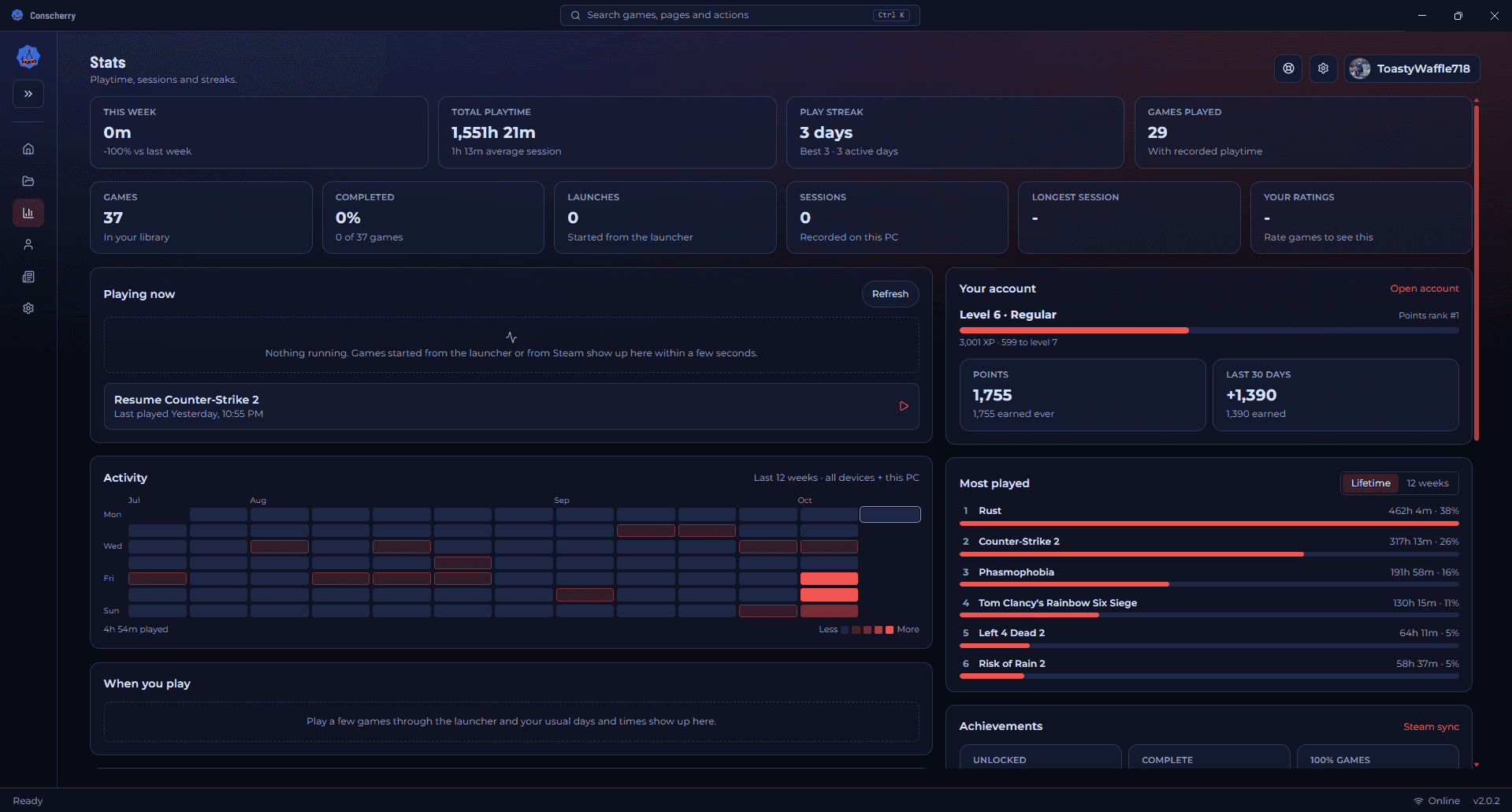Click the Refresh button in Playing now

pos(890,294)
